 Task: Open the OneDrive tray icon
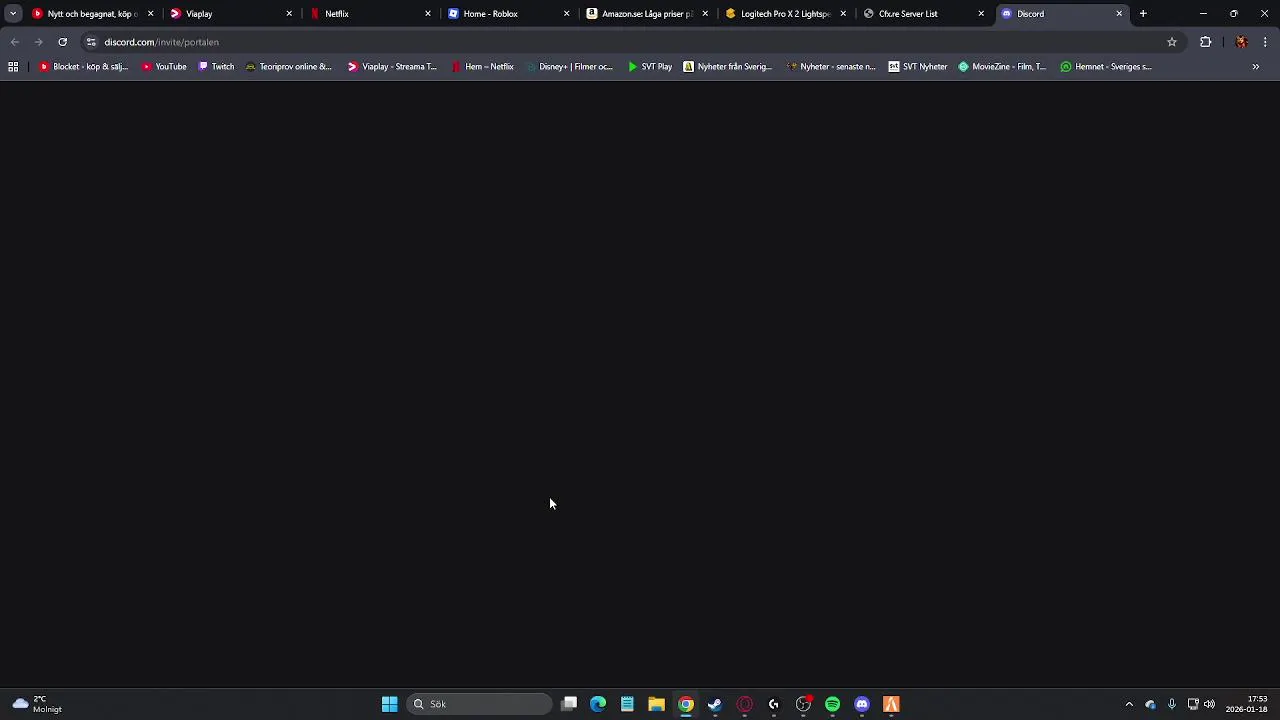1150,704
